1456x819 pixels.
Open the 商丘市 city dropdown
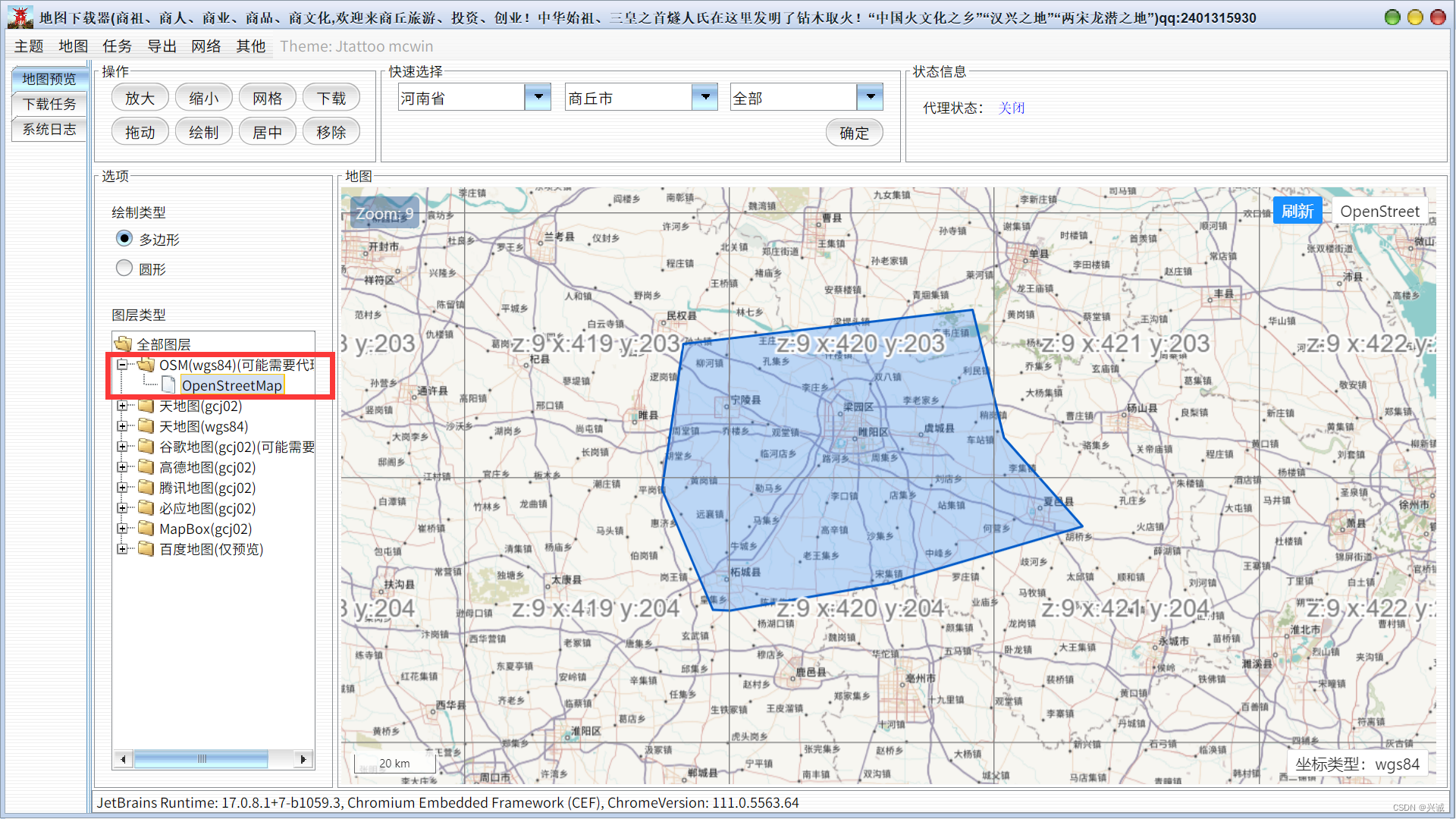click(705, 97)
